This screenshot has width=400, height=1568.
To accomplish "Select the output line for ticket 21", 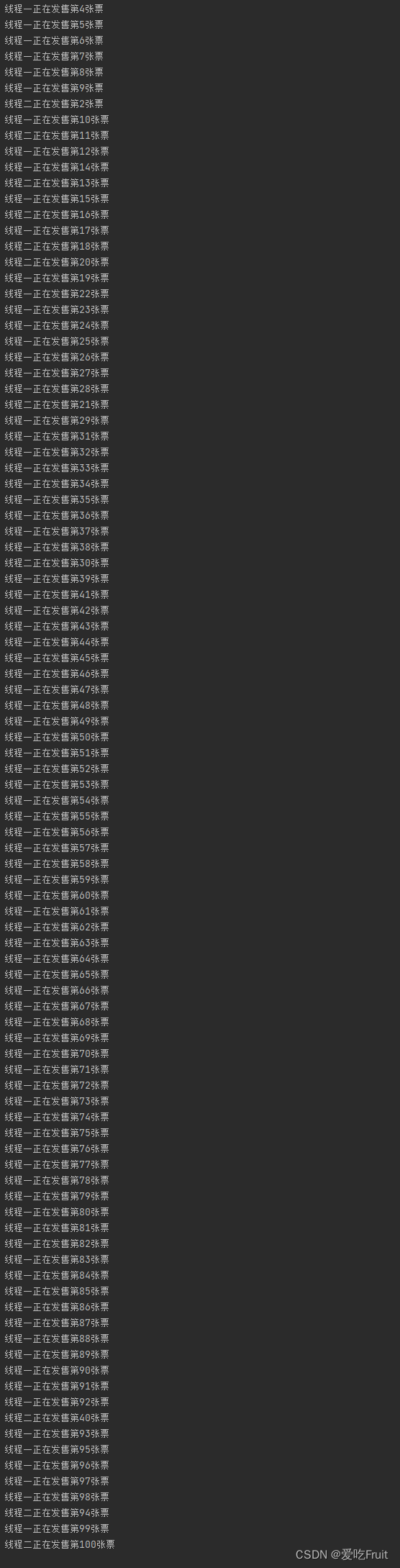I will click(x=57, y=404).
